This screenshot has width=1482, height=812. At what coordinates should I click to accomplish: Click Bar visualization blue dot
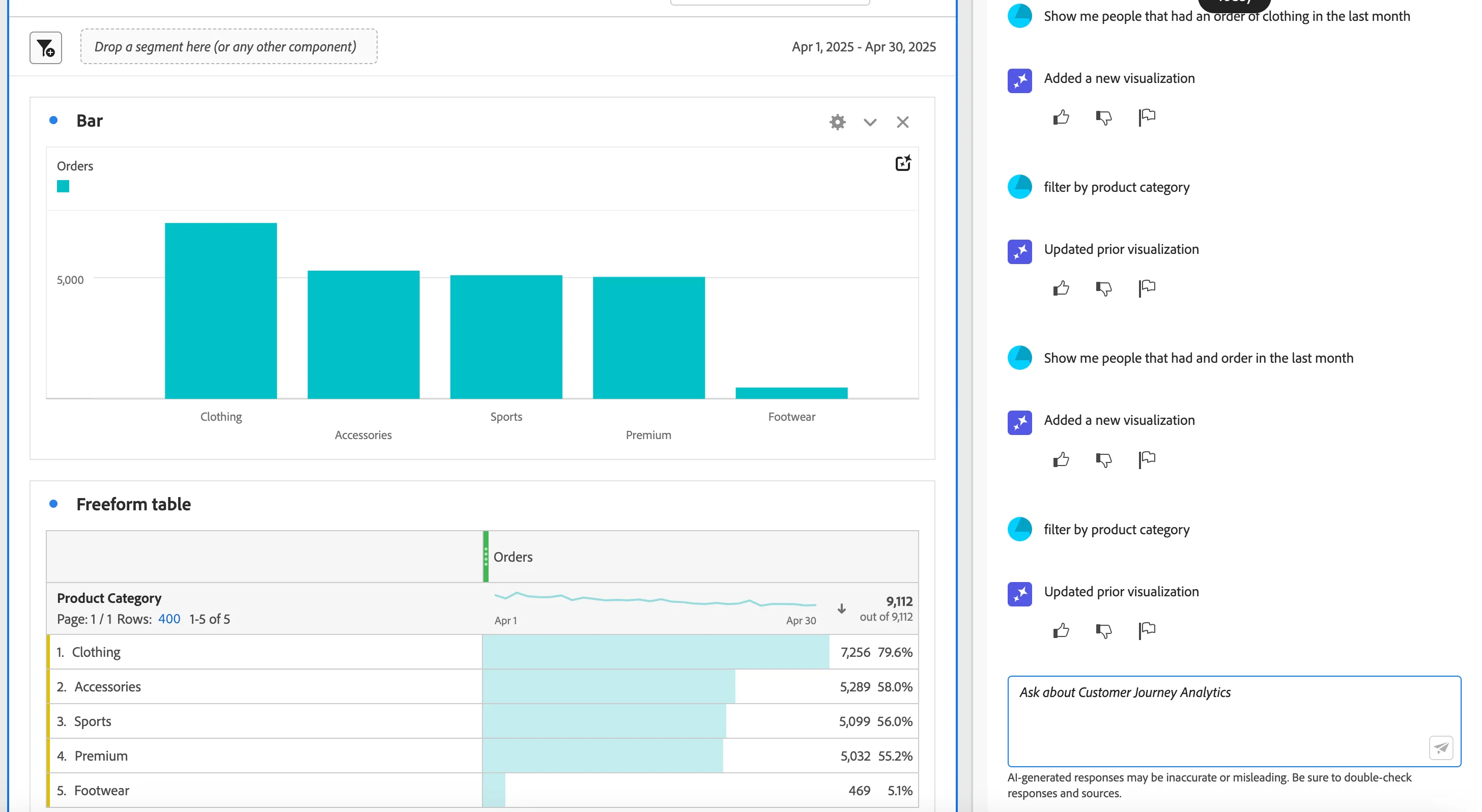coord(53,120)
